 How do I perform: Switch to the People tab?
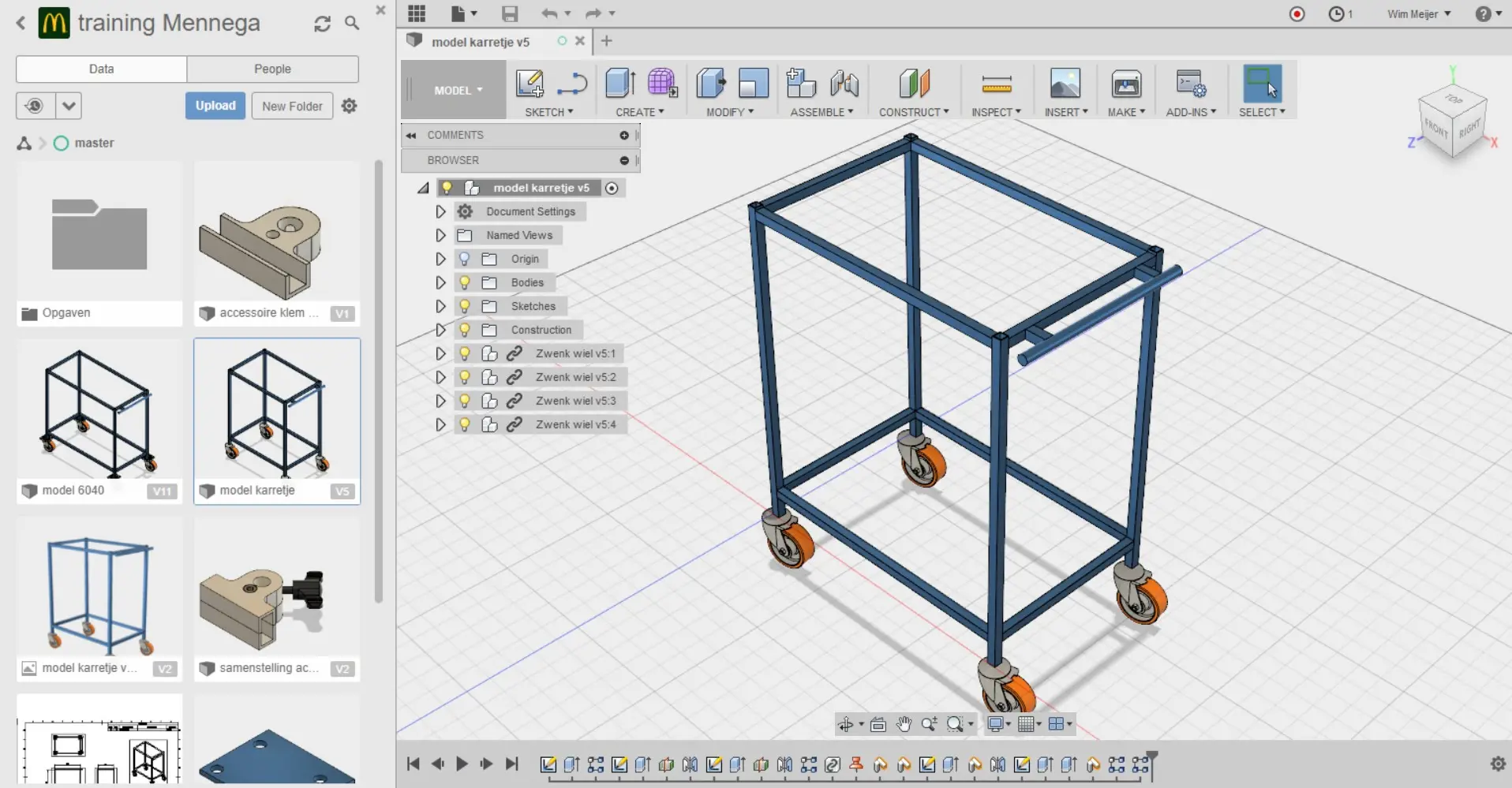point(272,69)
